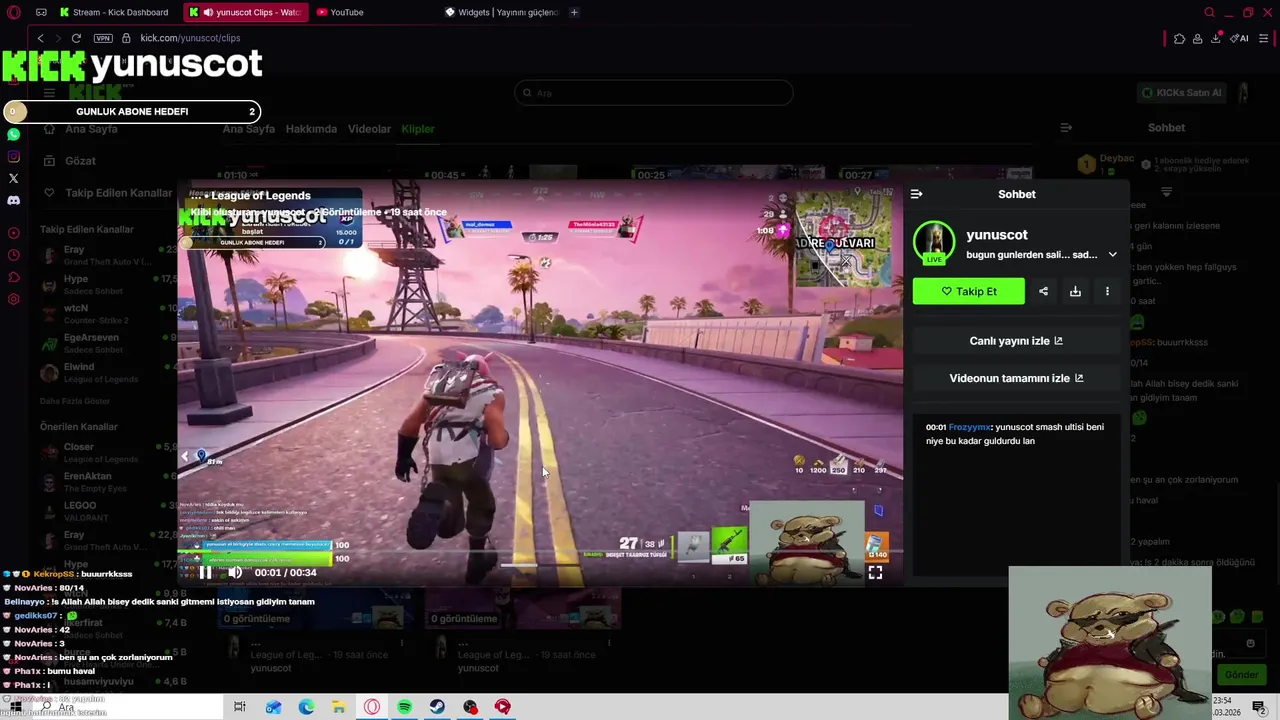The image size is (1280, 720).
Task: Open Opera easy setup menu icon
Action: tap(1264, 38)
